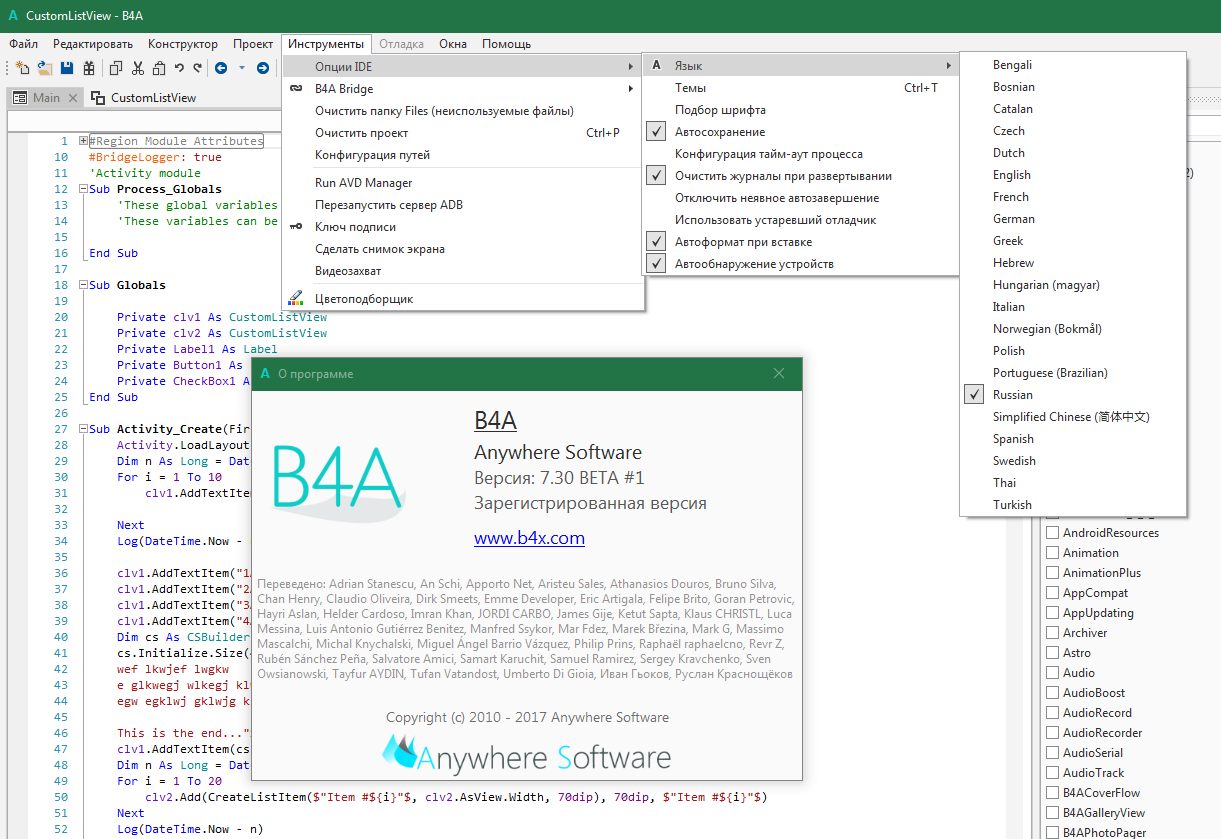Image resolution: width=1221 pixels, height=839 pixels.
Task: Expand the #Region Module Attributes fold
Action: [83, 141]
